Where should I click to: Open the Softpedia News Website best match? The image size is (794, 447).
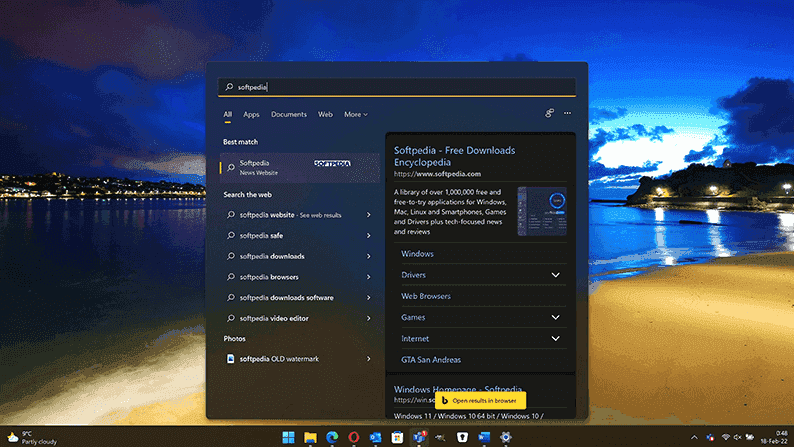coord(300,168)
